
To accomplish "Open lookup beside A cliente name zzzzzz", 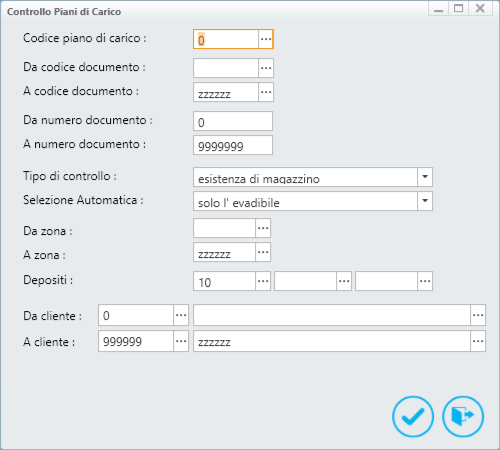I will tap(478, 341).
